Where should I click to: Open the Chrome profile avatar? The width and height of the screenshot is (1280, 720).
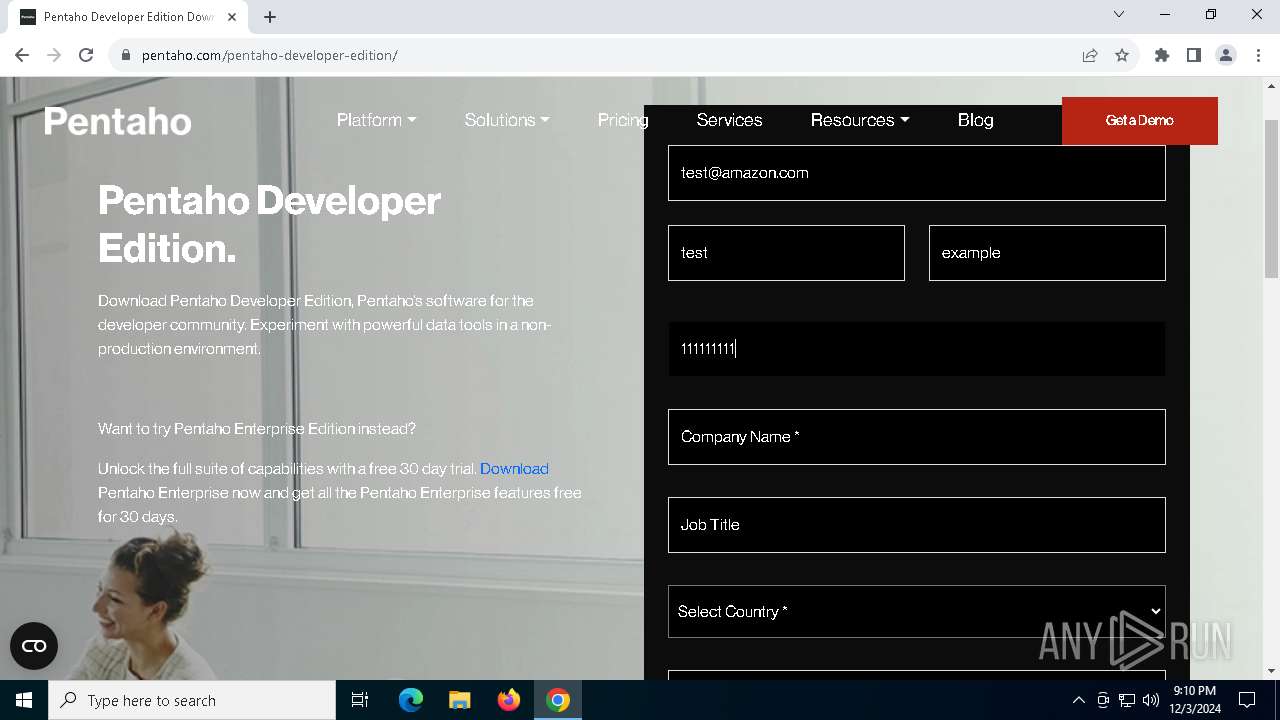pyautogui.click(x=1226, y=55)
